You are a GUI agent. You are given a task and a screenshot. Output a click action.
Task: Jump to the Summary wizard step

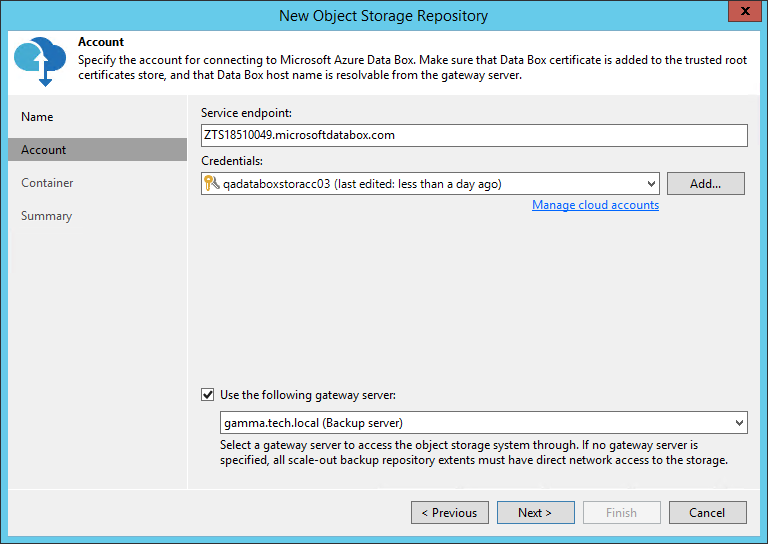pos(46,216)
